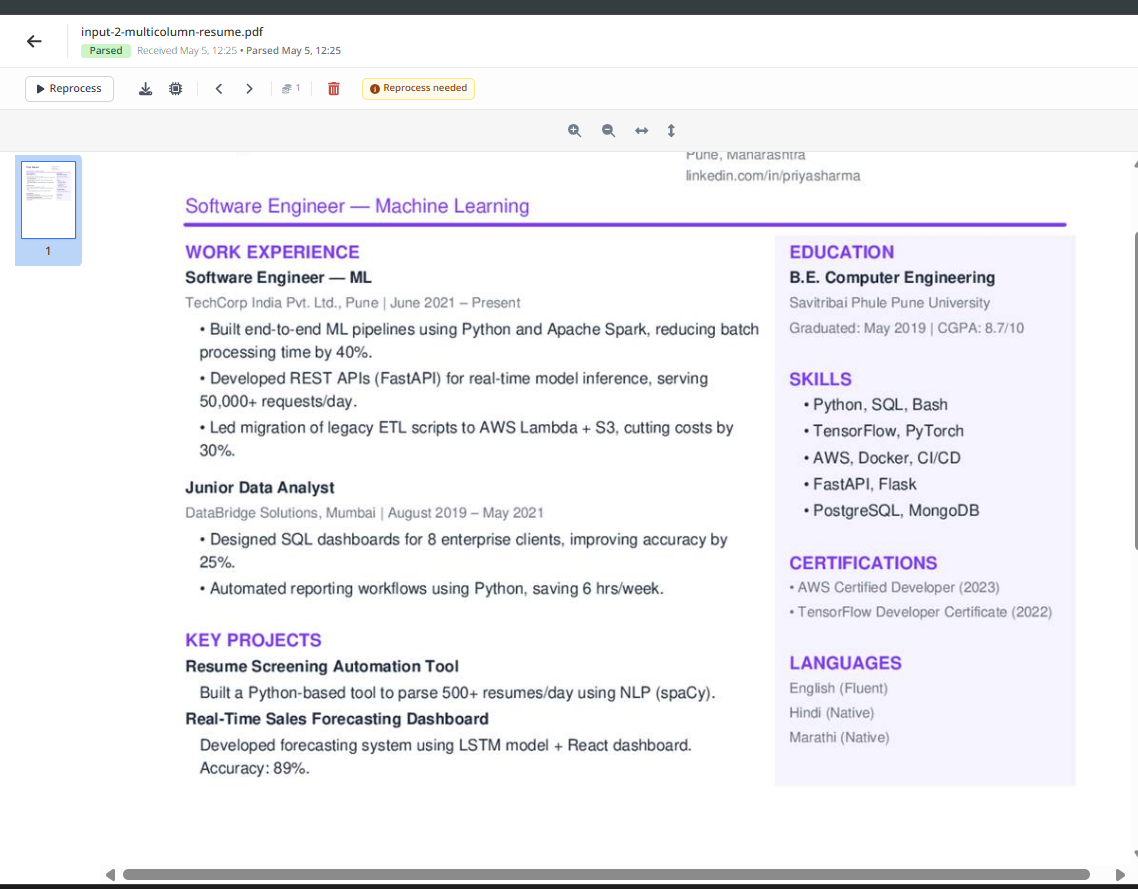1138x889 pixels.
Task: Click 'Marathi (Native)' entry
Action: pyautogui.click(x=839, y=737)
